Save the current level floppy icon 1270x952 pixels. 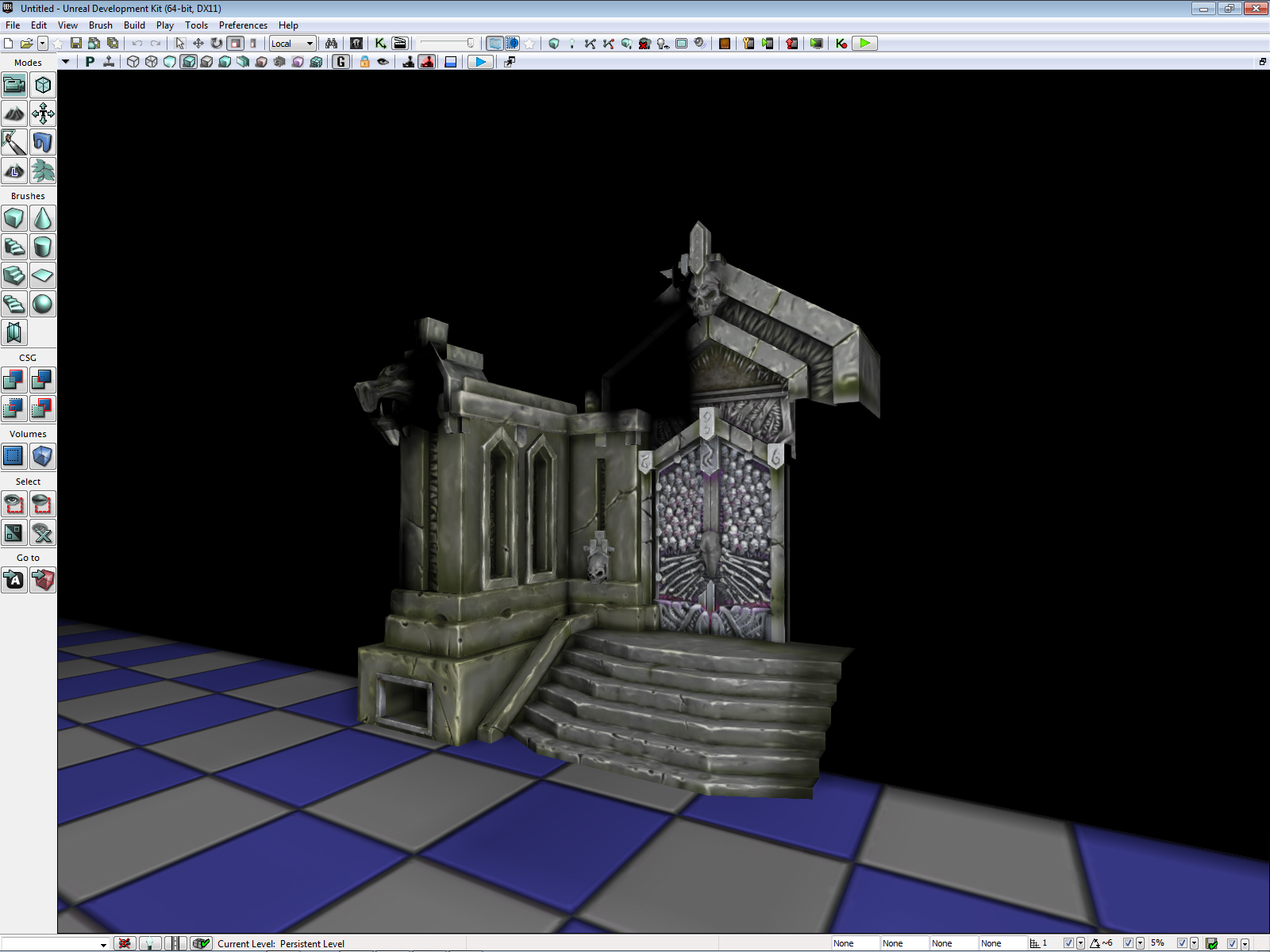[76, 44]
